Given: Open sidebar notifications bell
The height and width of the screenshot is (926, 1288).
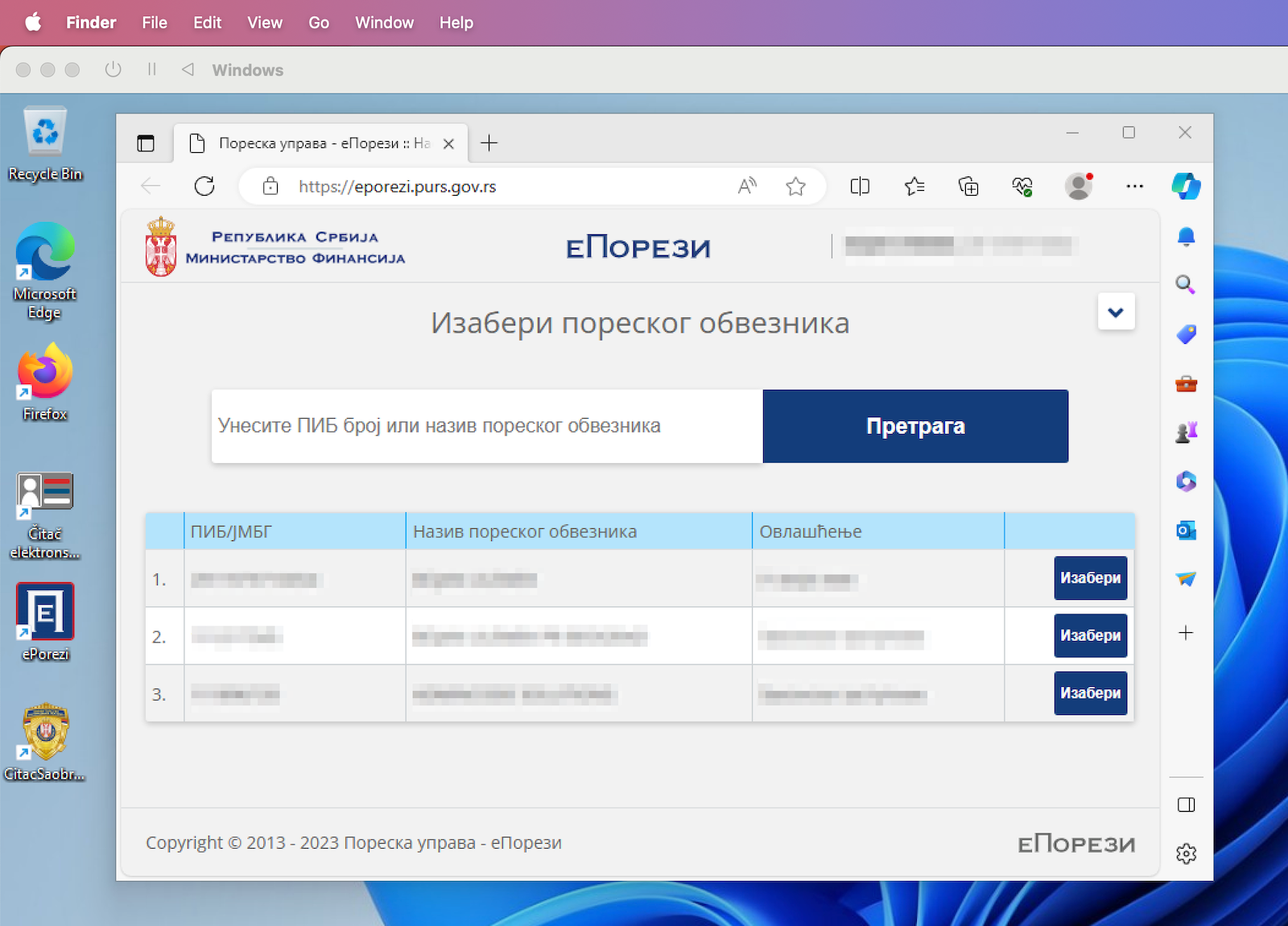Looking at the screenshot, I should 1186,236.
